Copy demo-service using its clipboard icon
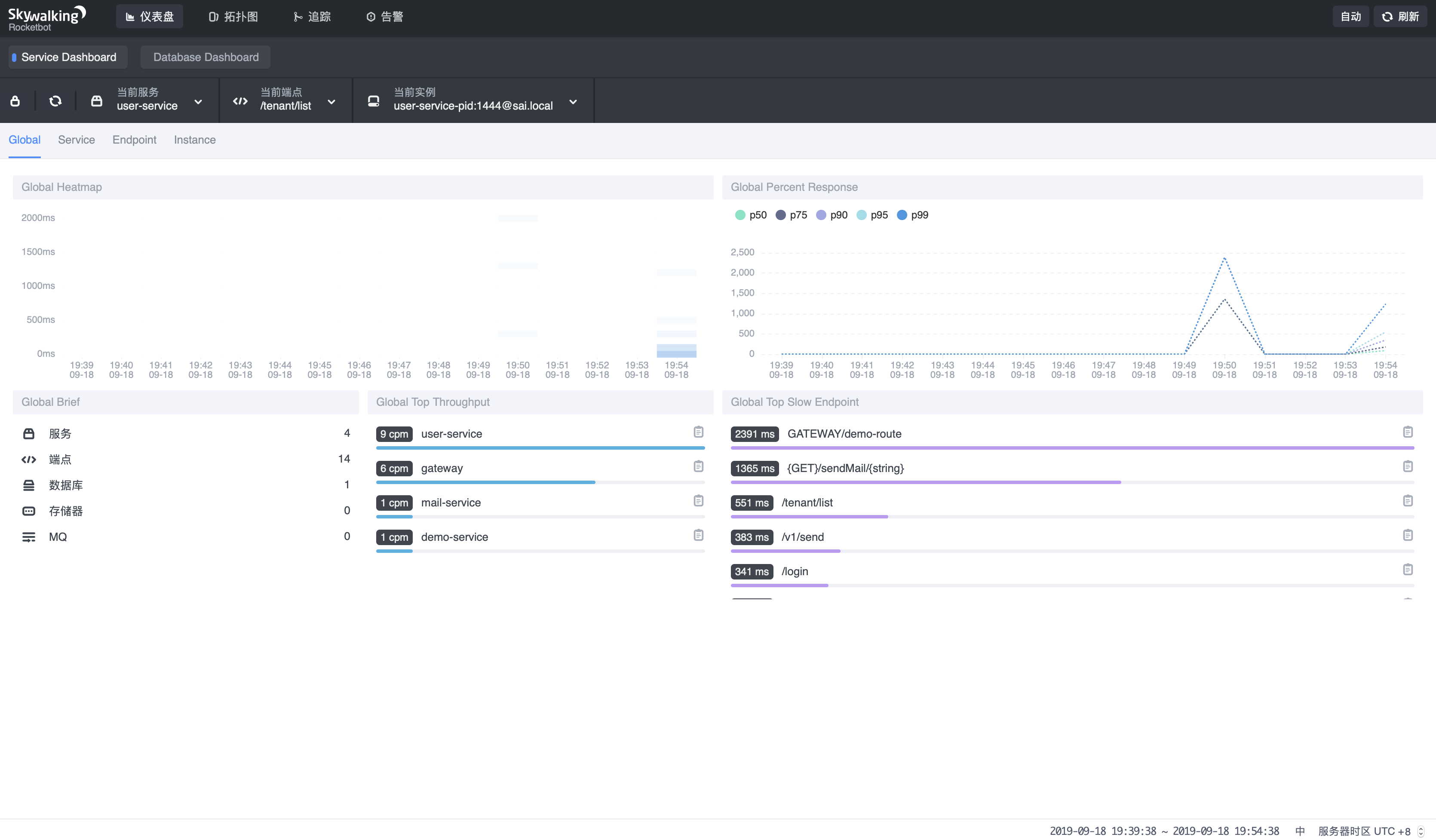Image resolution: width=1436 pixels, height=840 pixels. [698, 535]
